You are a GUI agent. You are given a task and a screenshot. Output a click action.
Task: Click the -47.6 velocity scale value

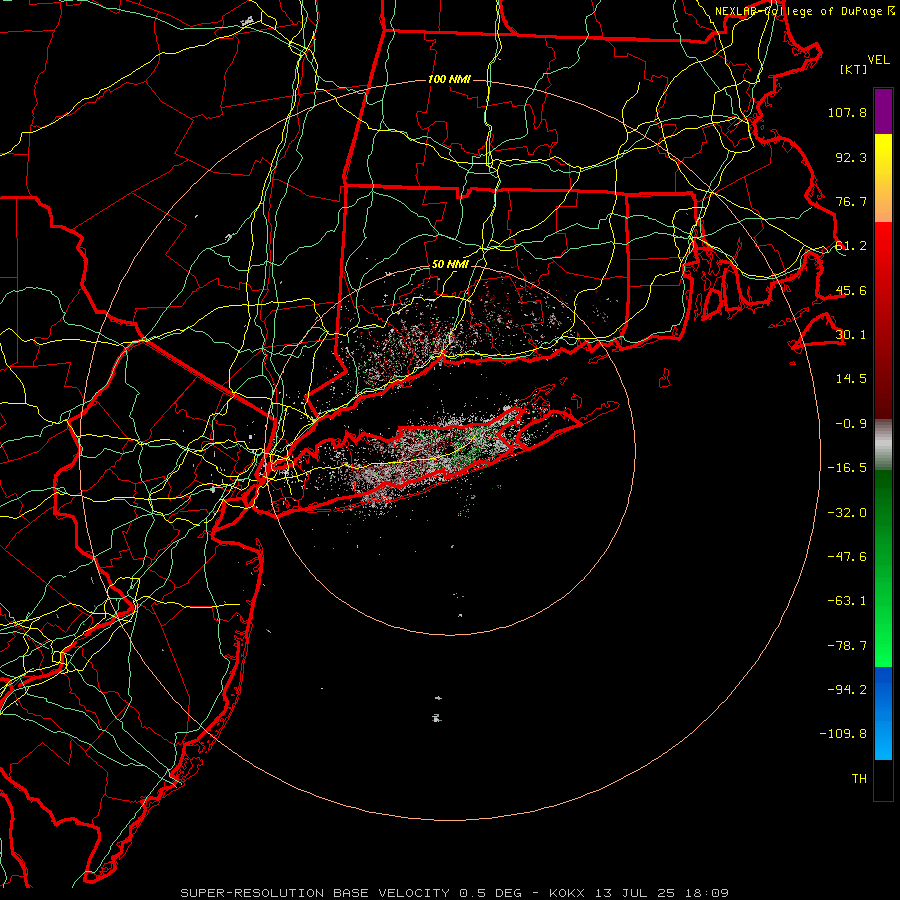coord(847,557)
